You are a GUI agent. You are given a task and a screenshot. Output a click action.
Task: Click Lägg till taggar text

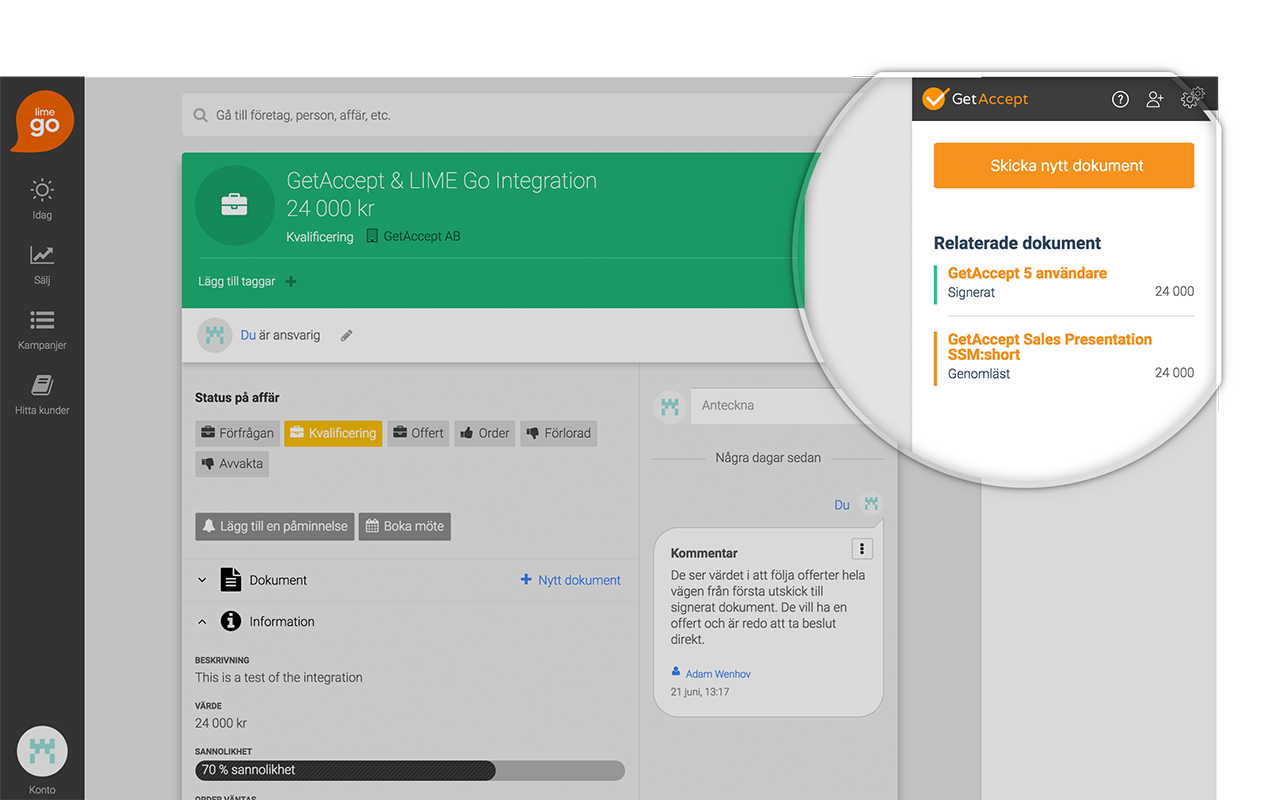pyautogui.click(x=236, y=282)
